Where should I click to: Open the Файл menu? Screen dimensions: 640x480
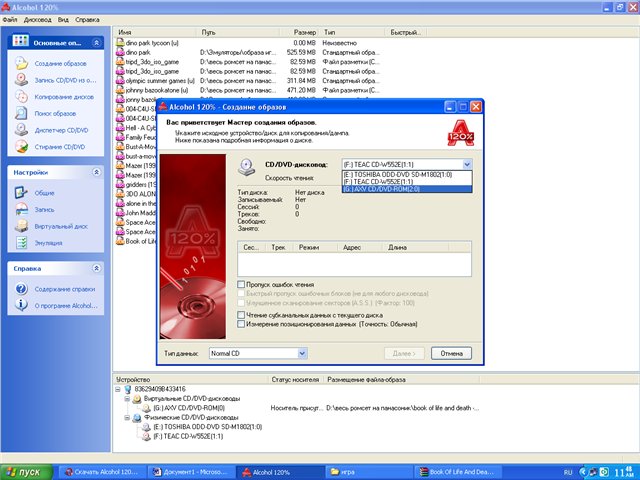pyautogui.click(x=10, y=19)
